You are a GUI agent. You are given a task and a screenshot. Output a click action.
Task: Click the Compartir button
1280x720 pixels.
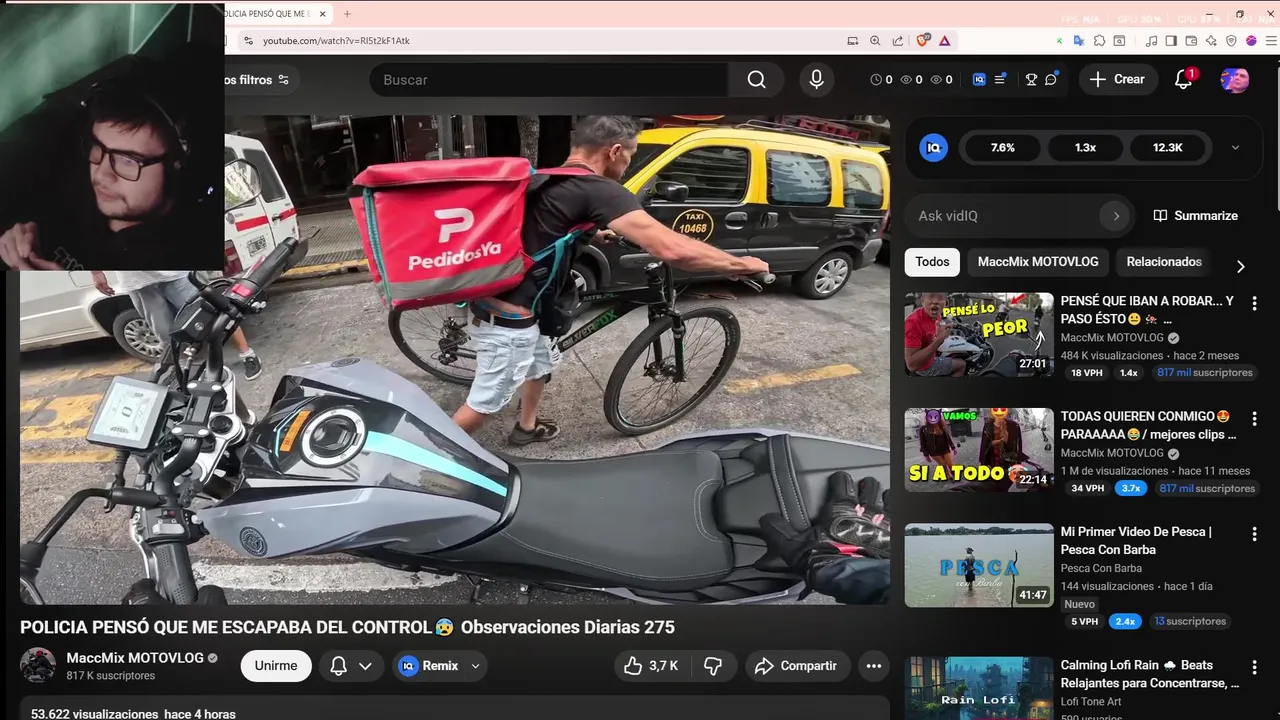(x=797, y=666)
